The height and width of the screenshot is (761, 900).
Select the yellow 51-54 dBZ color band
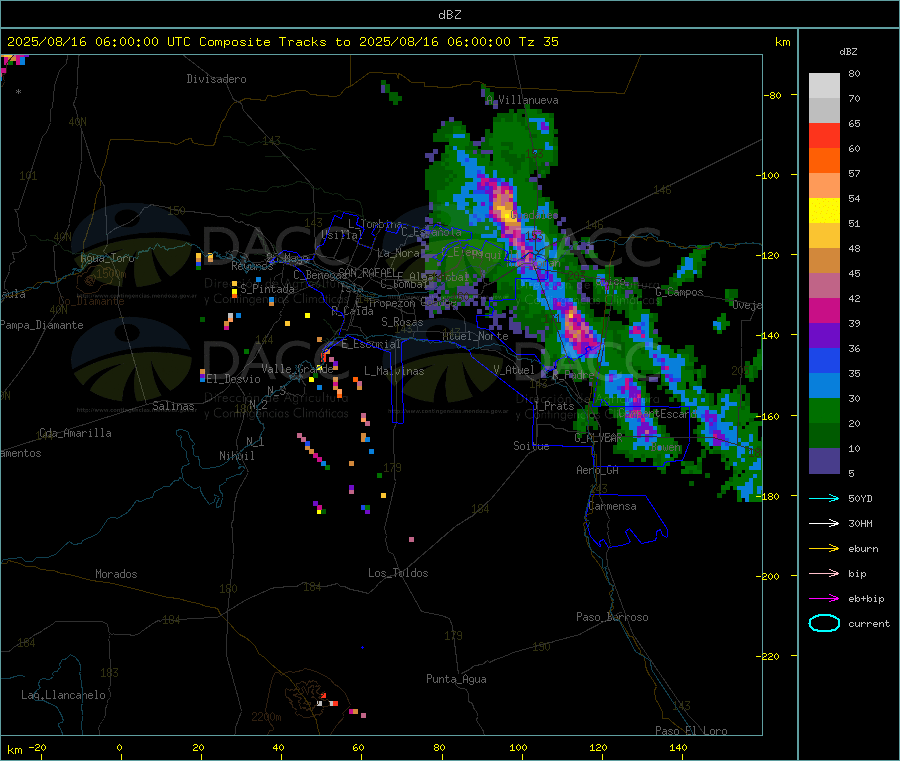coord(824,211)
